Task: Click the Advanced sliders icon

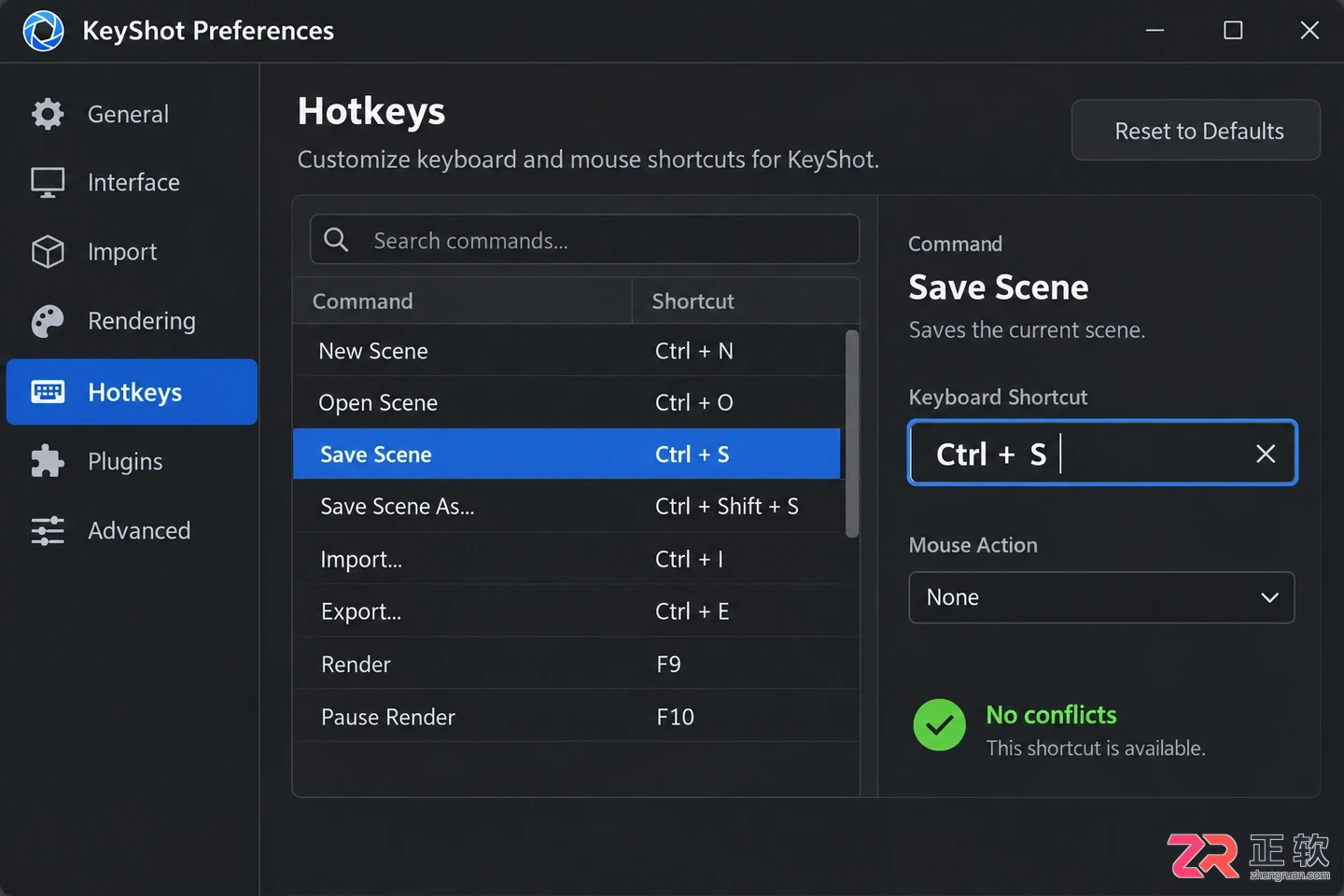Action: tap(48, 530)
